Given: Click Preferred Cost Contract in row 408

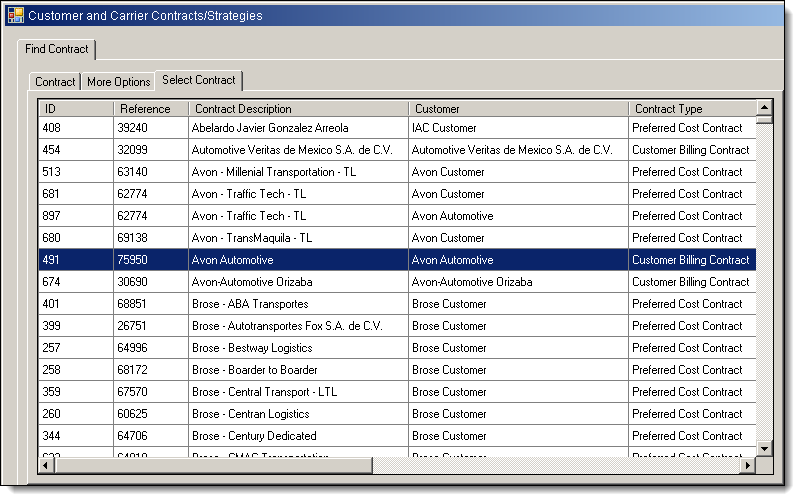Looking at the screenshot, I should click(x=692, y=128).
